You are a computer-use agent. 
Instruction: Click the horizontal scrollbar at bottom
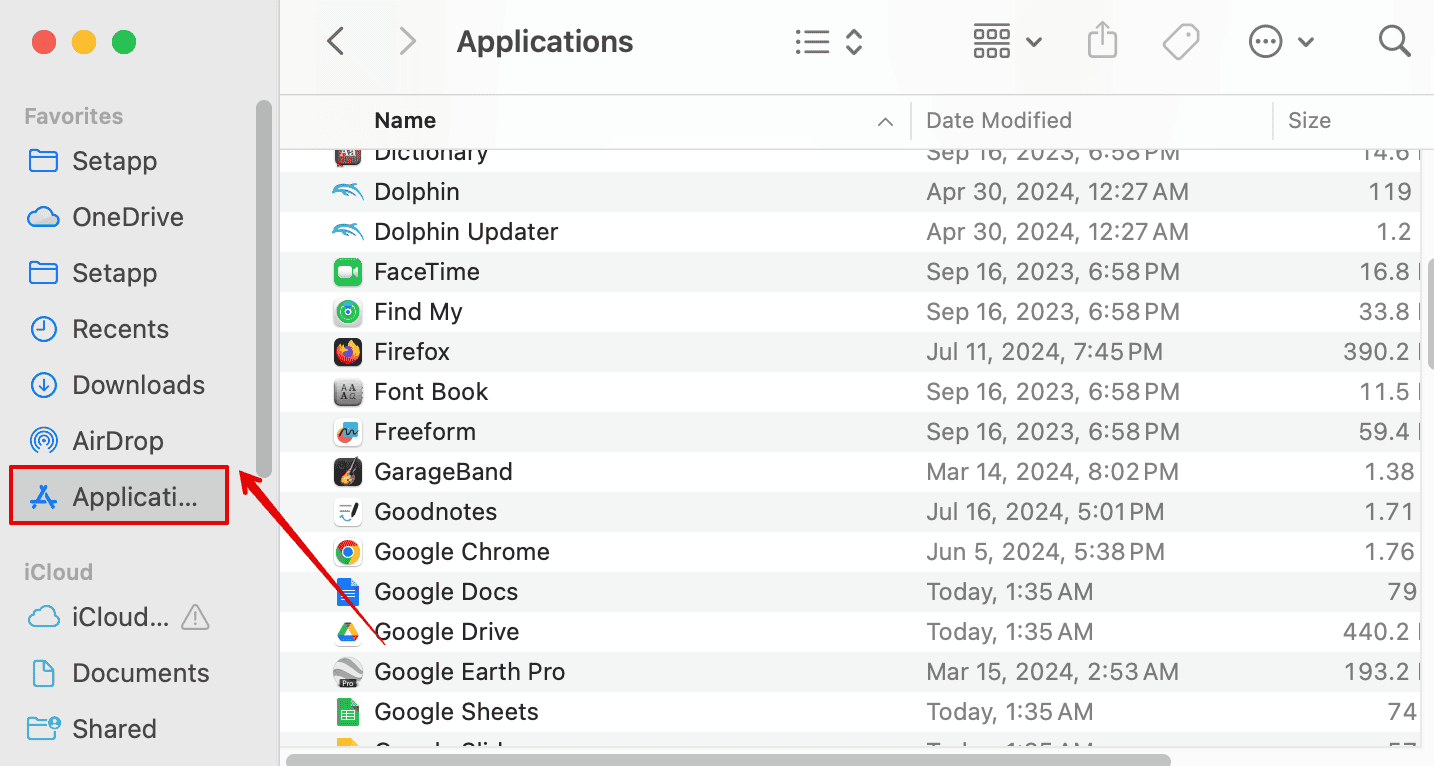coord(728,760)
